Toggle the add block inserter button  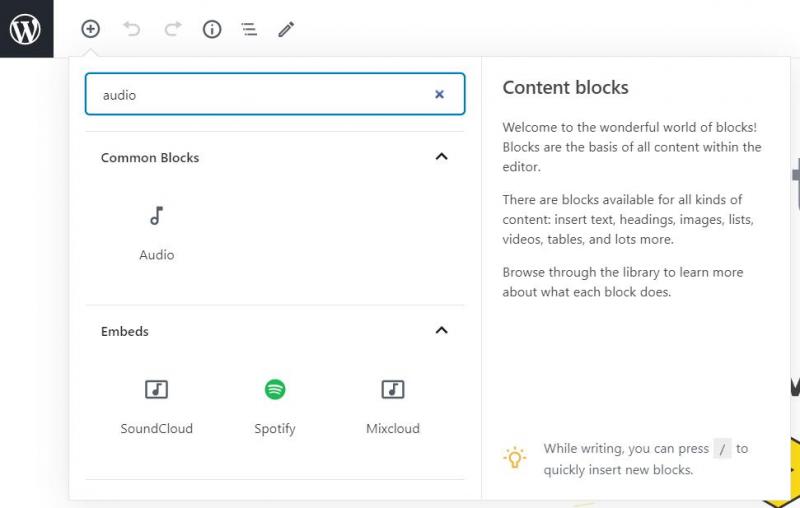tap(91, 29)
